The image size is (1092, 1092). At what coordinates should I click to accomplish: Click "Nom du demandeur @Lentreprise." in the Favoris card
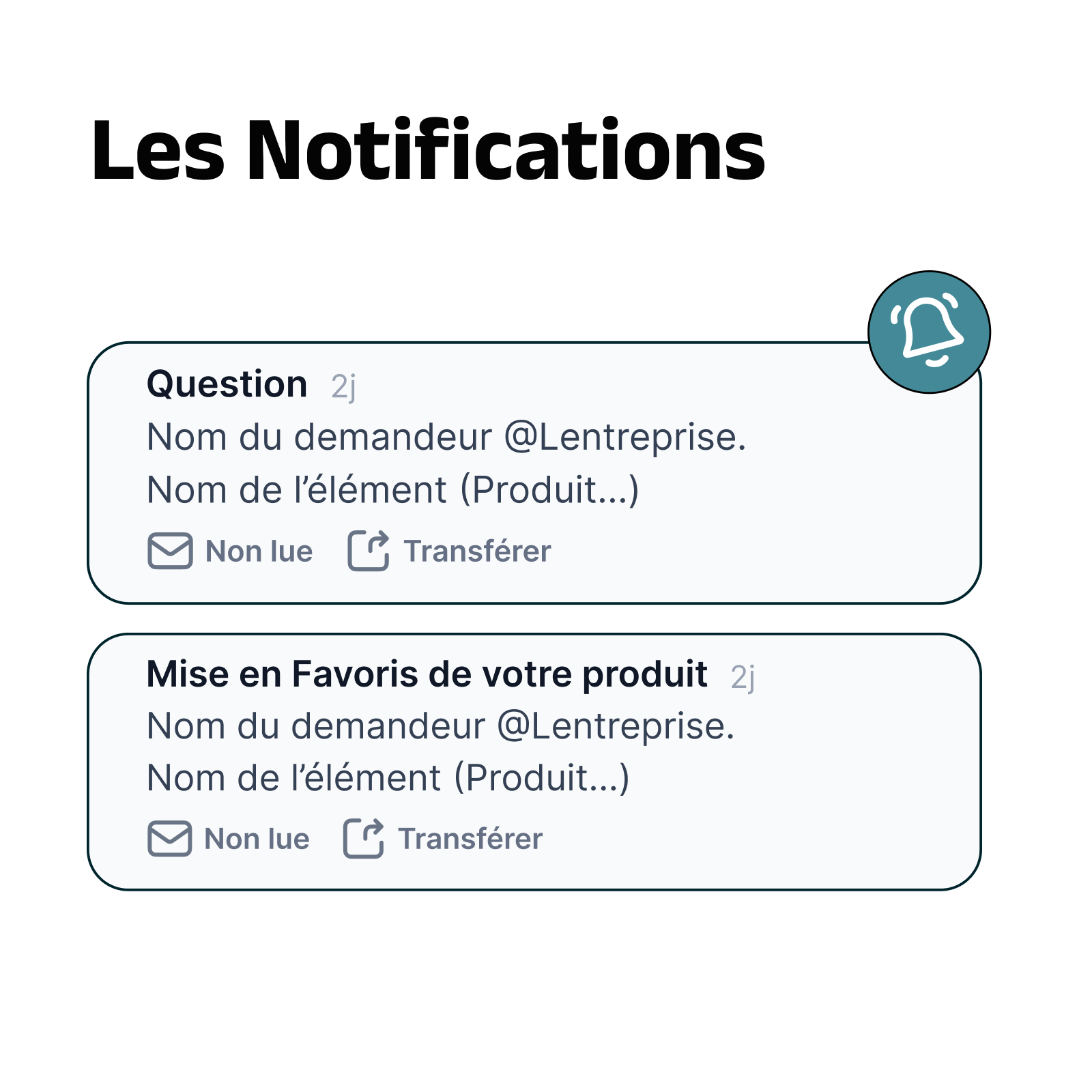point(440,726)
